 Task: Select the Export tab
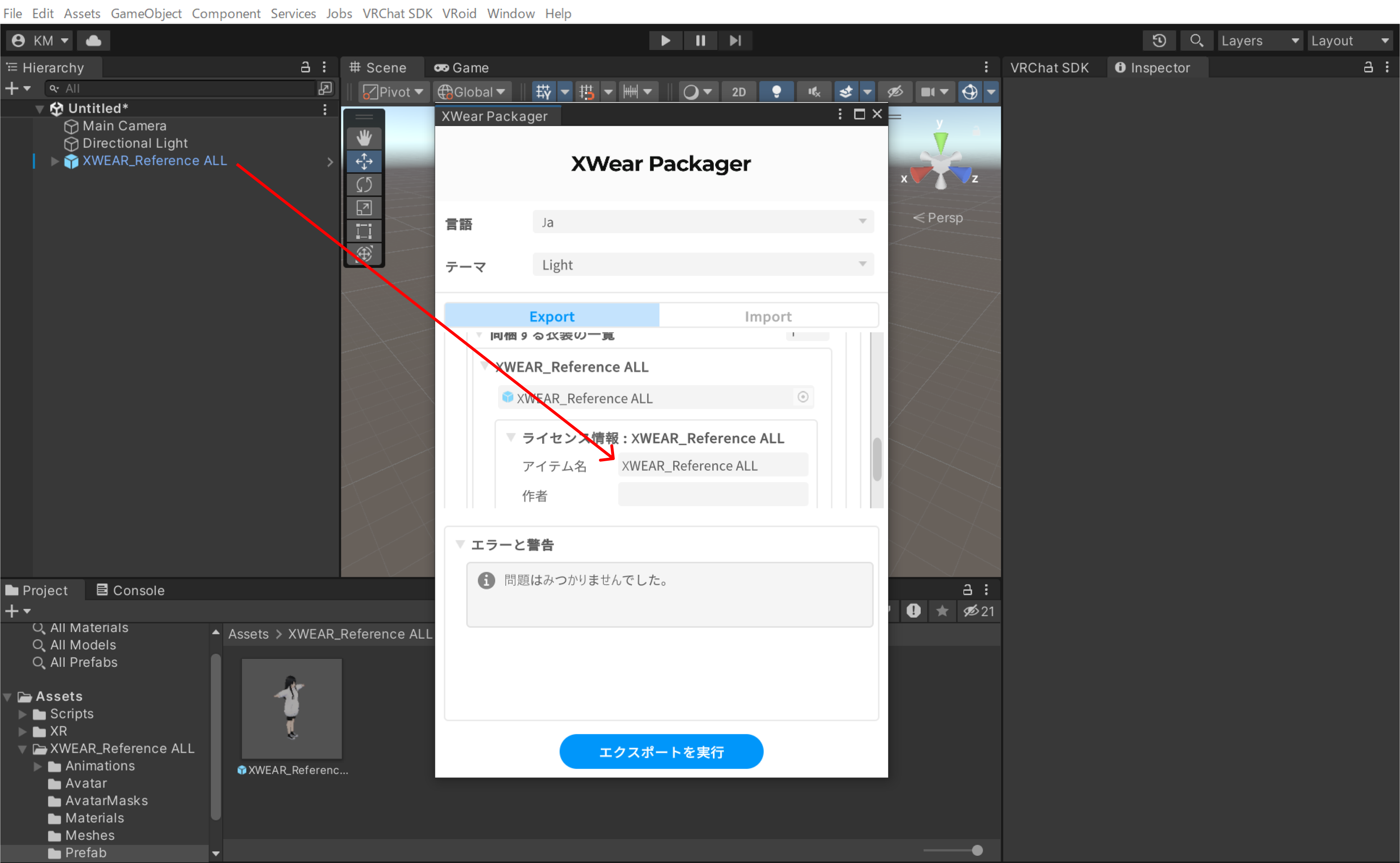click(x=552, y=316)
